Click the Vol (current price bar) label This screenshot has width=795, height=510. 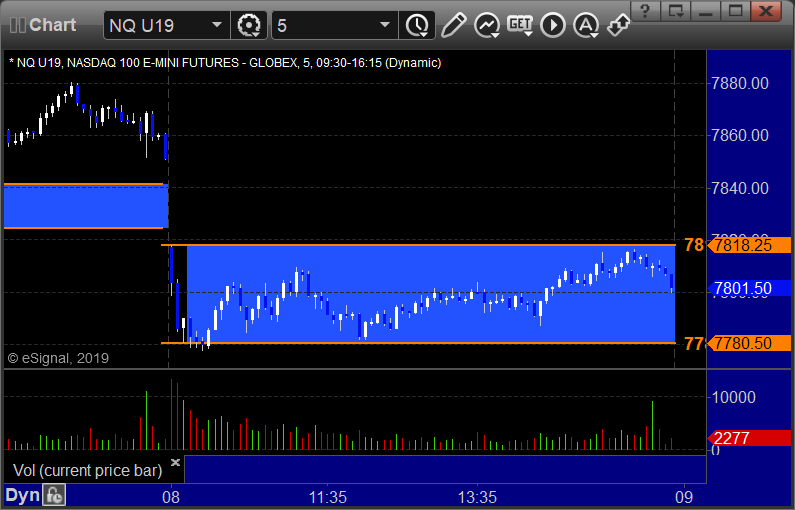[87, 470]
